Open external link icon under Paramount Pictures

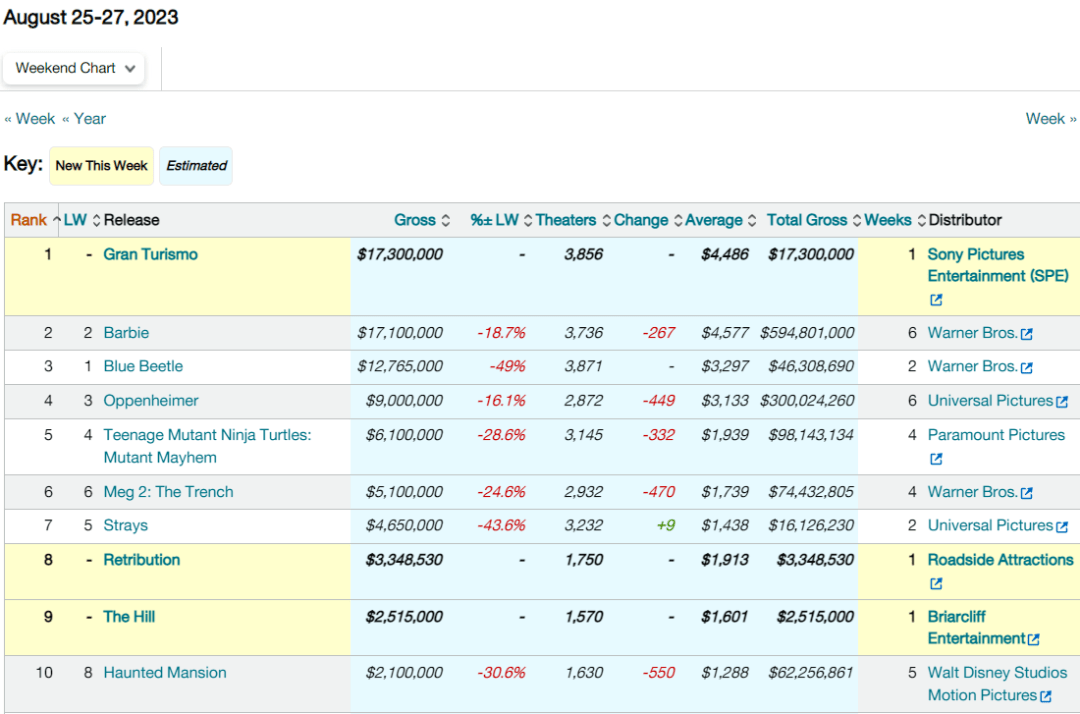936,459
